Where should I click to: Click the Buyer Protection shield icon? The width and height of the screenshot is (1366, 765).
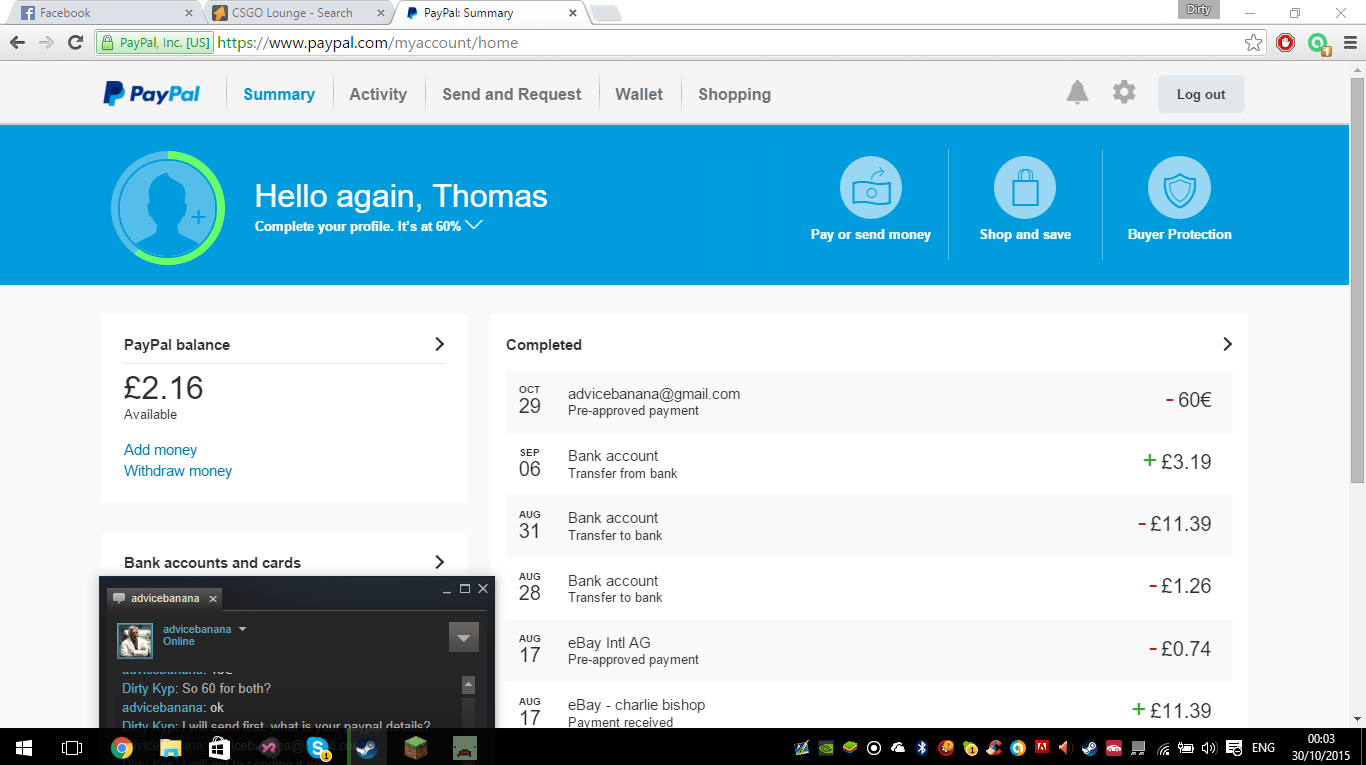tap(1180, 187)
